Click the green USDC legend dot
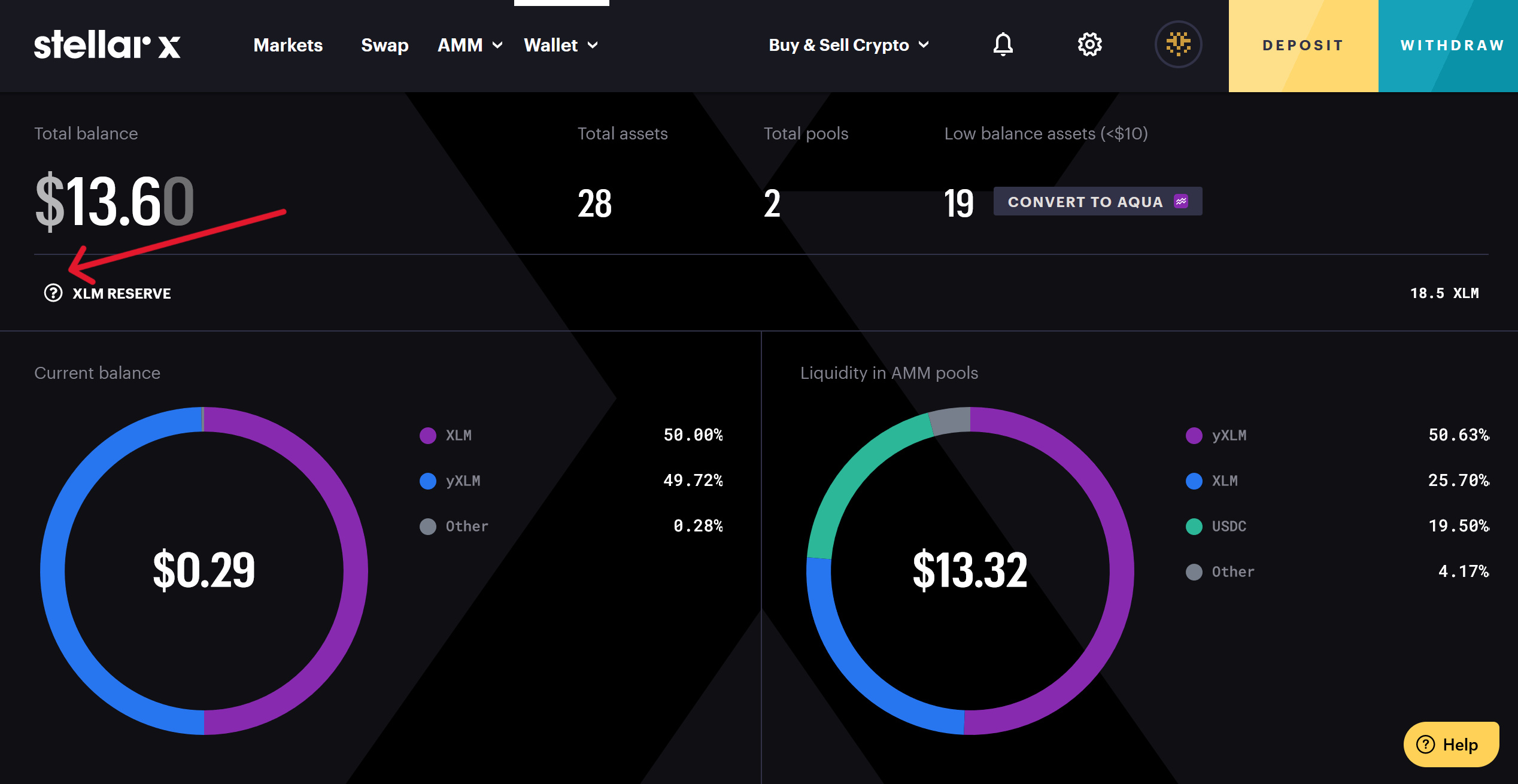 pos(1194,527)
